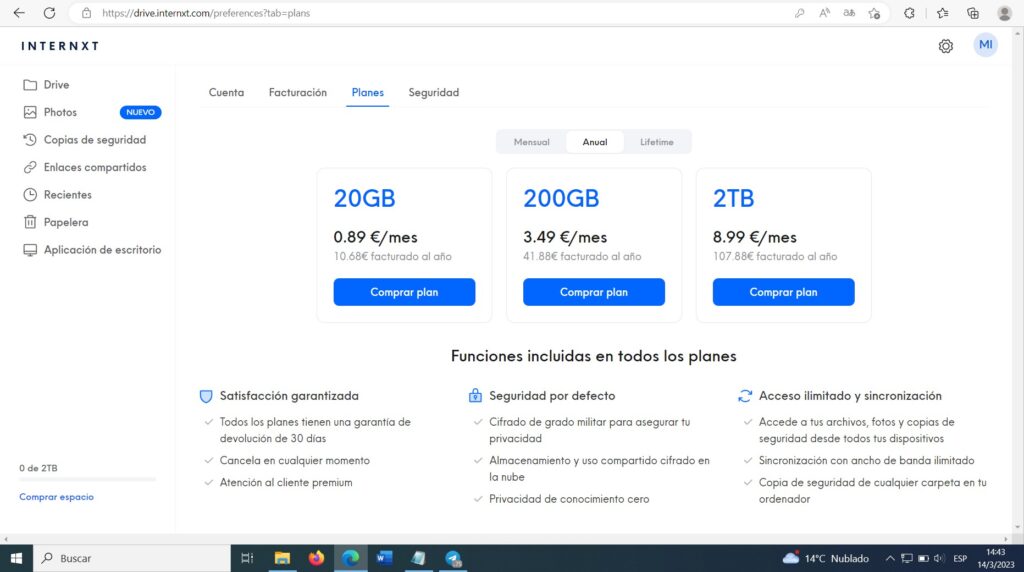Screen dimensions: 1024x572
Task: Click Comprar espacio link
Action: pos(56,497)
